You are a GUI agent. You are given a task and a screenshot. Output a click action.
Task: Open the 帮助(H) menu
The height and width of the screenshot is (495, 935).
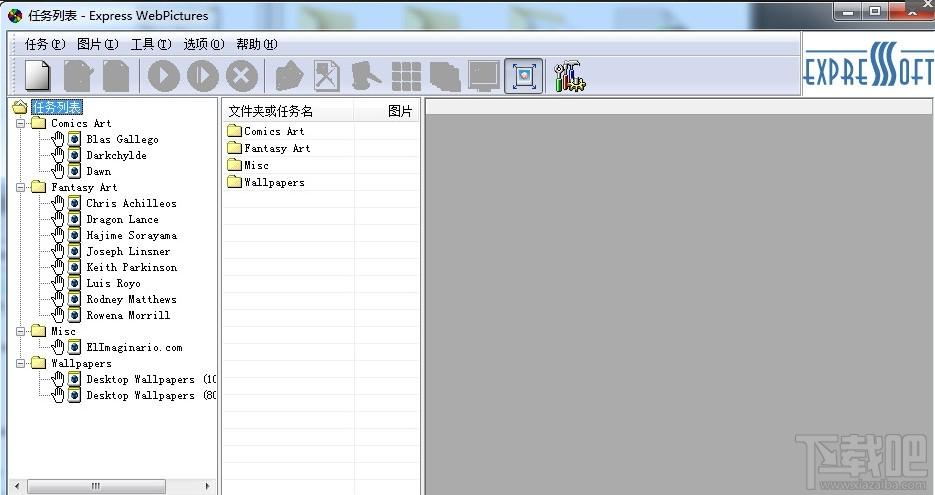click(x=257, y=44)
